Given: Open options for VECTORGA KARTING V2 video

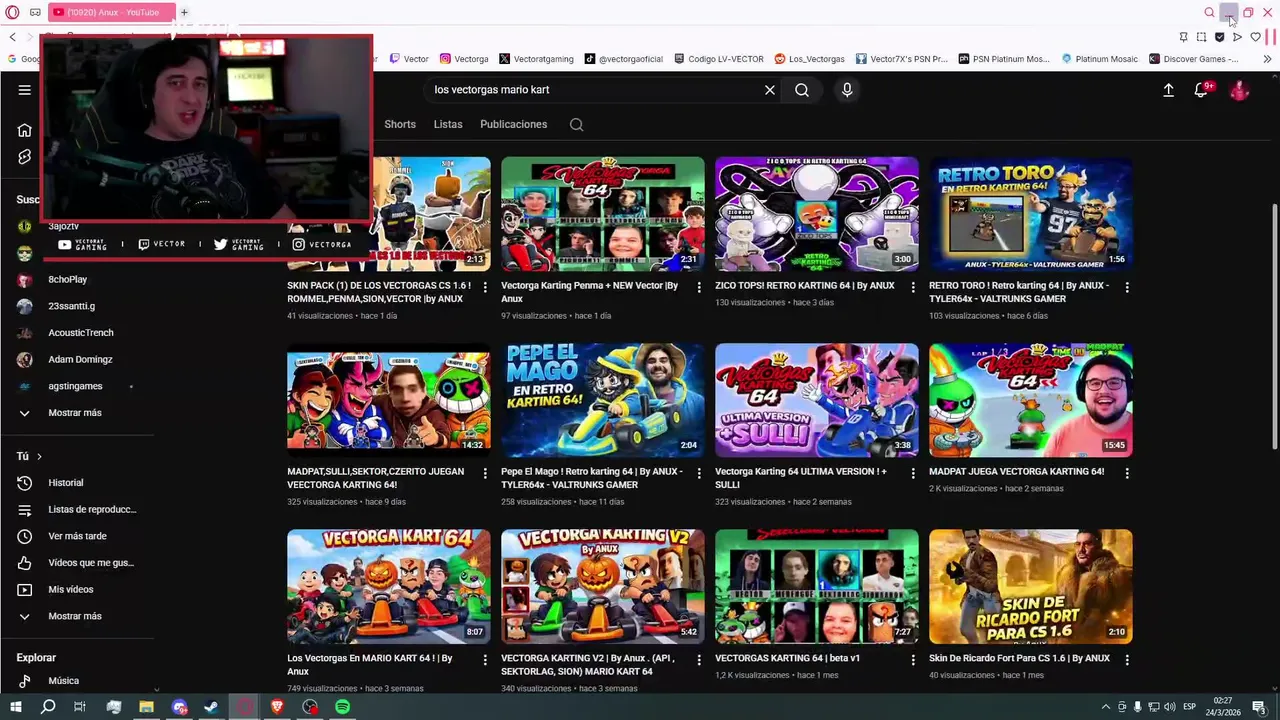Looking at the screenshot, I should point(699,660).
